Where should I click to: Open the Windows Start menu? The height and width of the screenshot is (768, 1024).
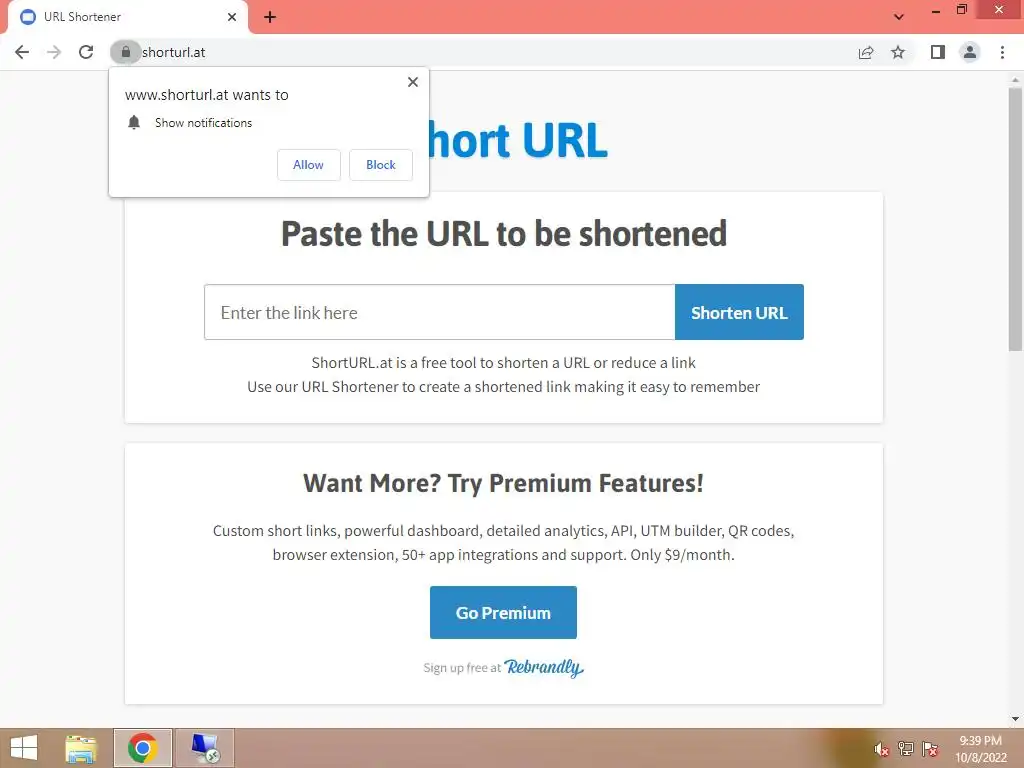[x=24, y=748]
